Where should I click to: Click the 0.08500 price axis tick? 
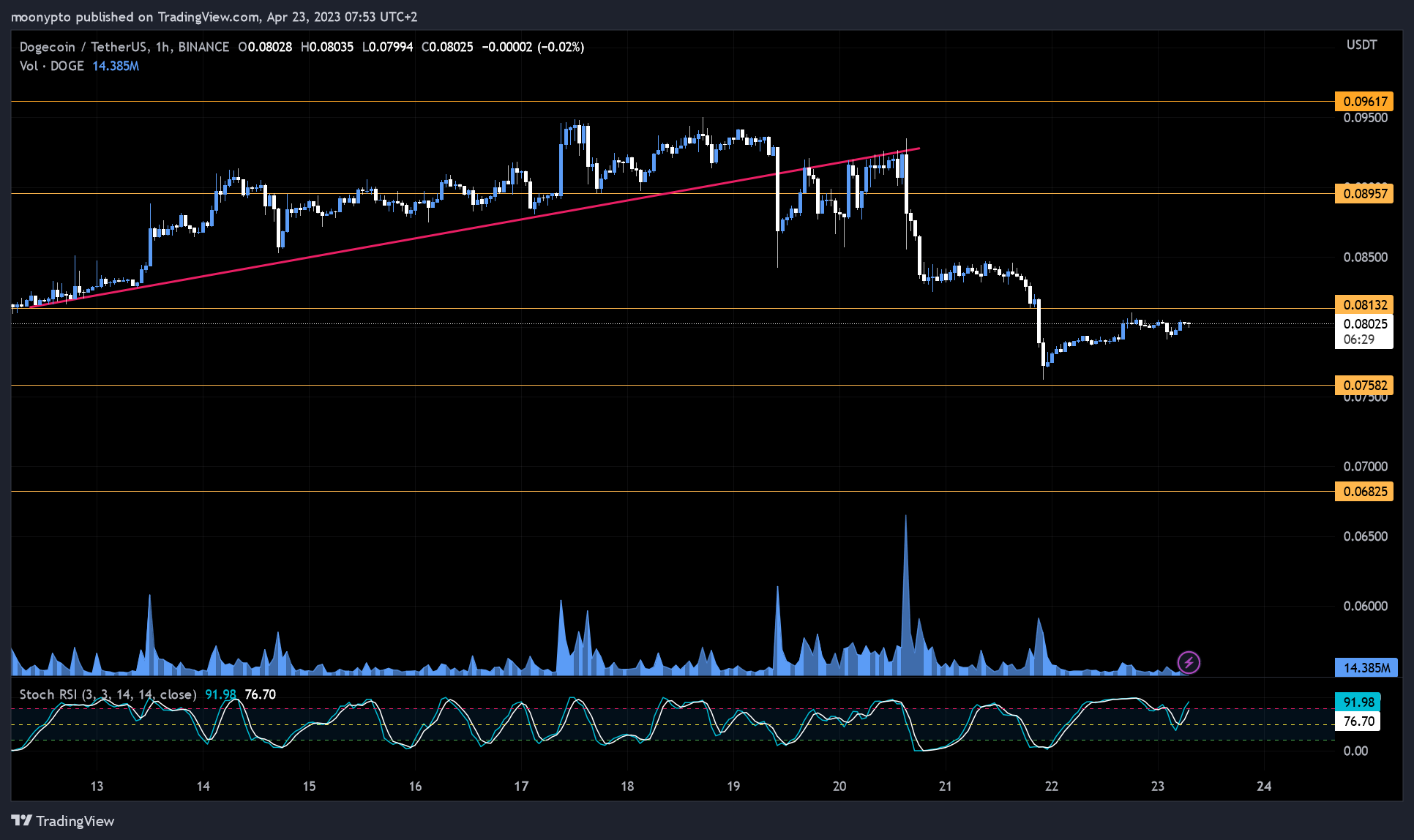(x=1366, y=258)
